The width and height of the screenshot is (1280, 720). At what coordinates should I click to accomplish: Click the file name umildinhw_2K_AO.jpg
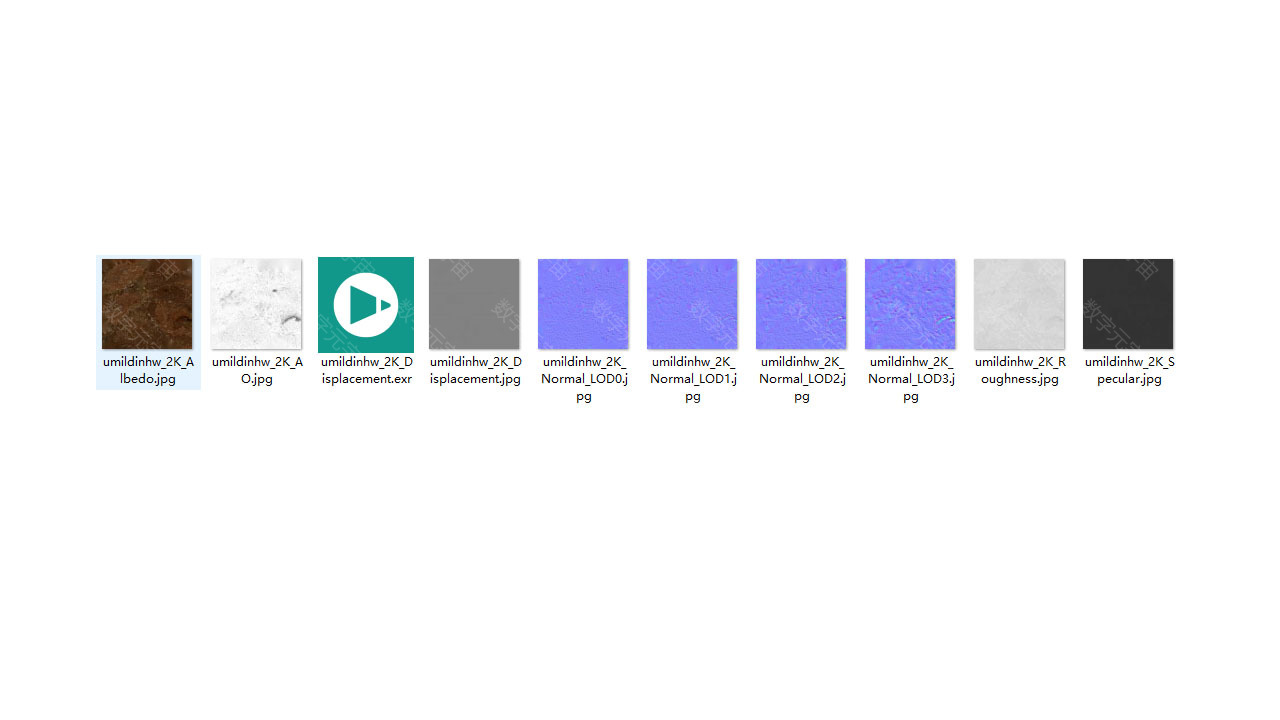coord(257,371)
